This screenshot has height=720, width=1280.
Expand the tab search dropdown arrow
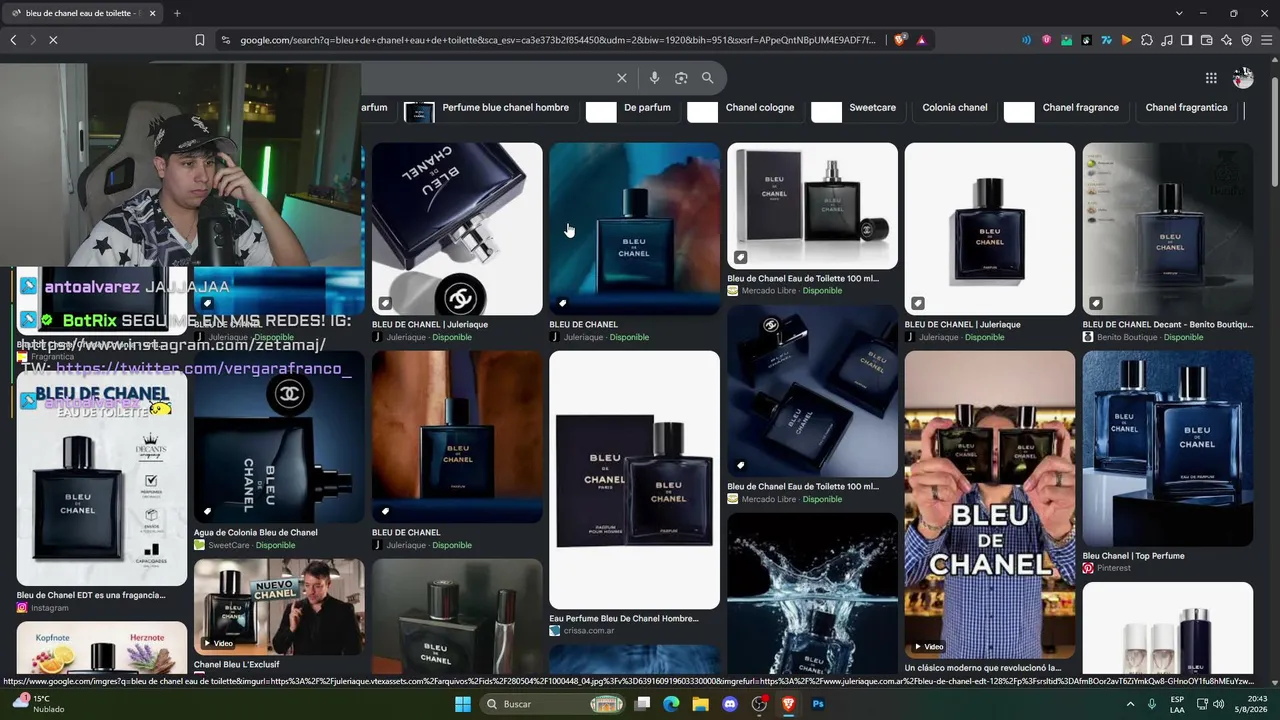click(x=1179, y=13)
